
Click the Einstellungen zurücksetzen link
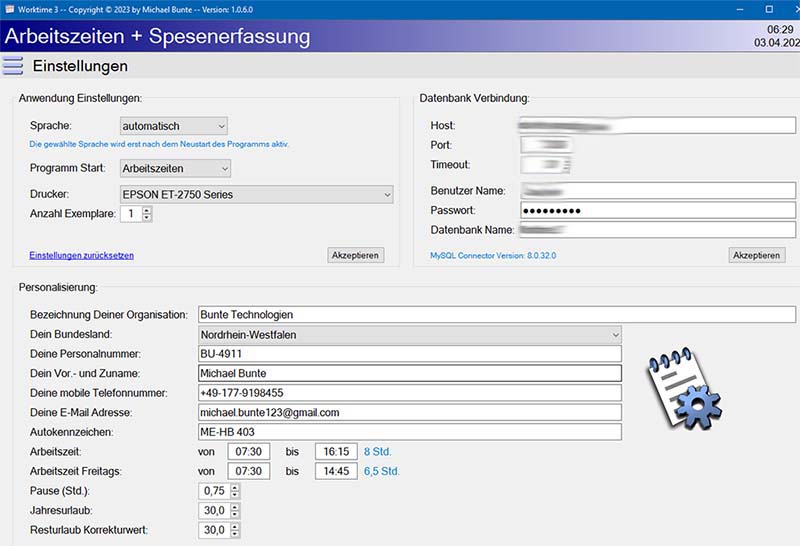(82, 255)
